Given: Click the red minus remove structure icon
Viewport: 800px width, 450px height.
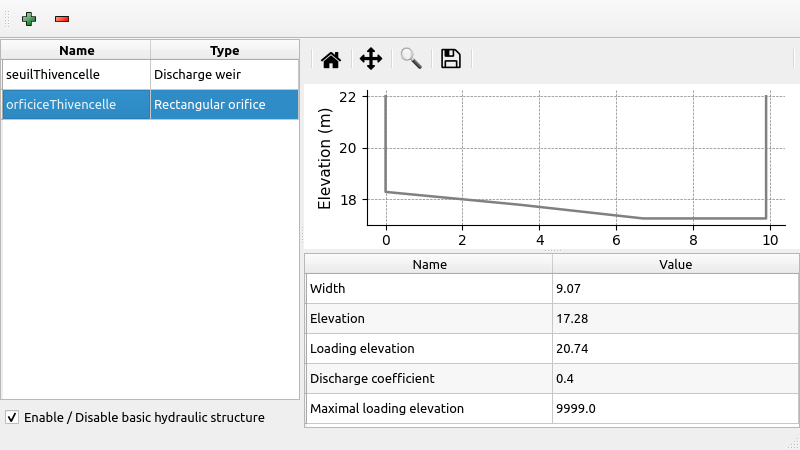Looking at the screenshot, I should coord(62,19).
